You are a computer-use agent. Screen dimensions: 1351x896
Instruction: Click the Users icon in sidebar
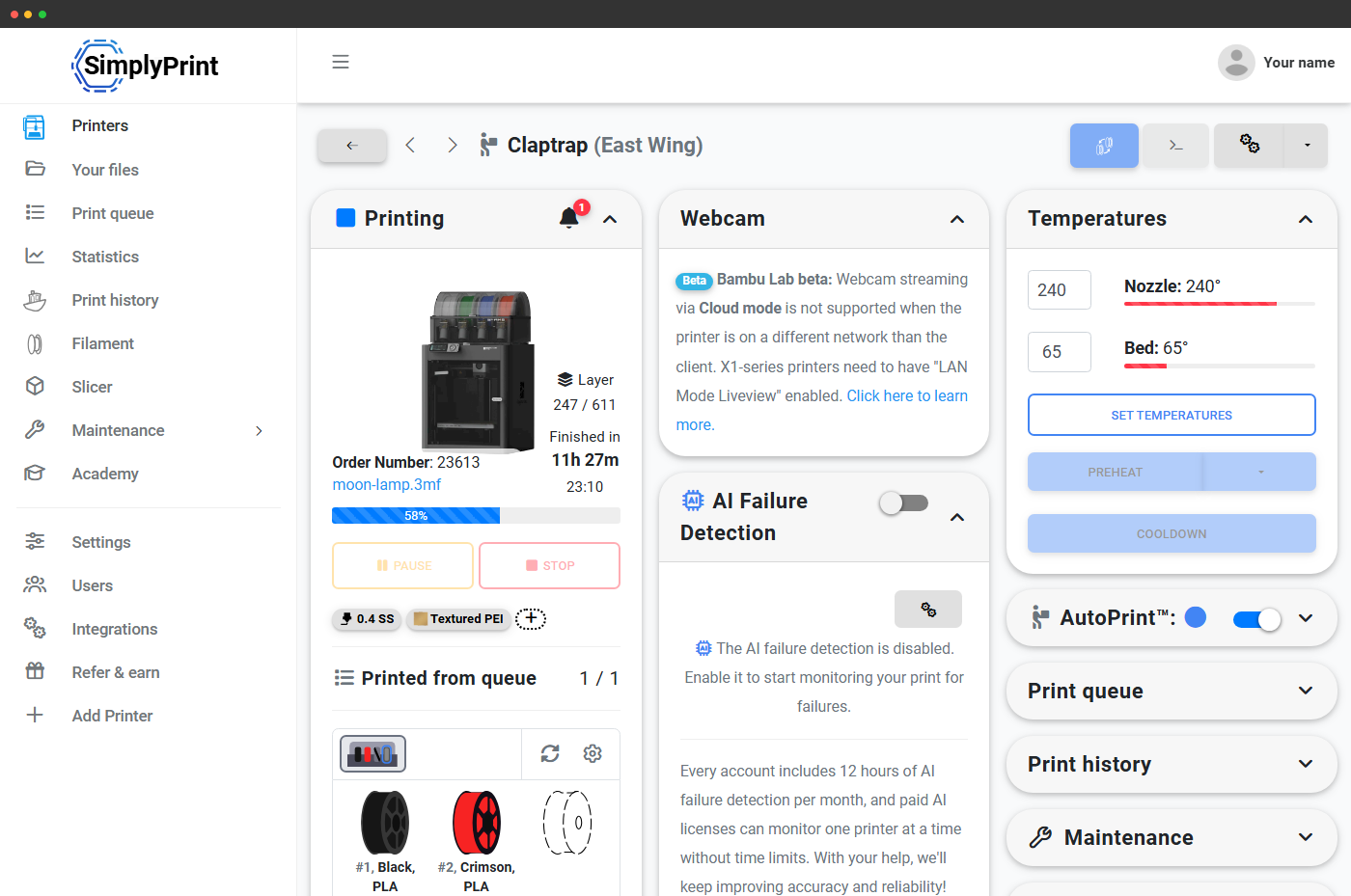[35, 584]
